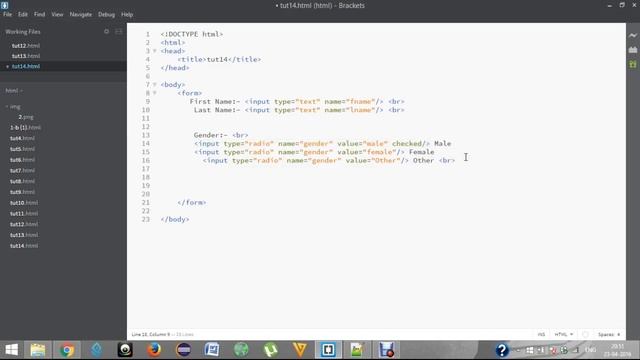The height and width of the screenshot is (360, 640).
Task: Switch to Brackets taskbar button
Action: click(328, 350)
